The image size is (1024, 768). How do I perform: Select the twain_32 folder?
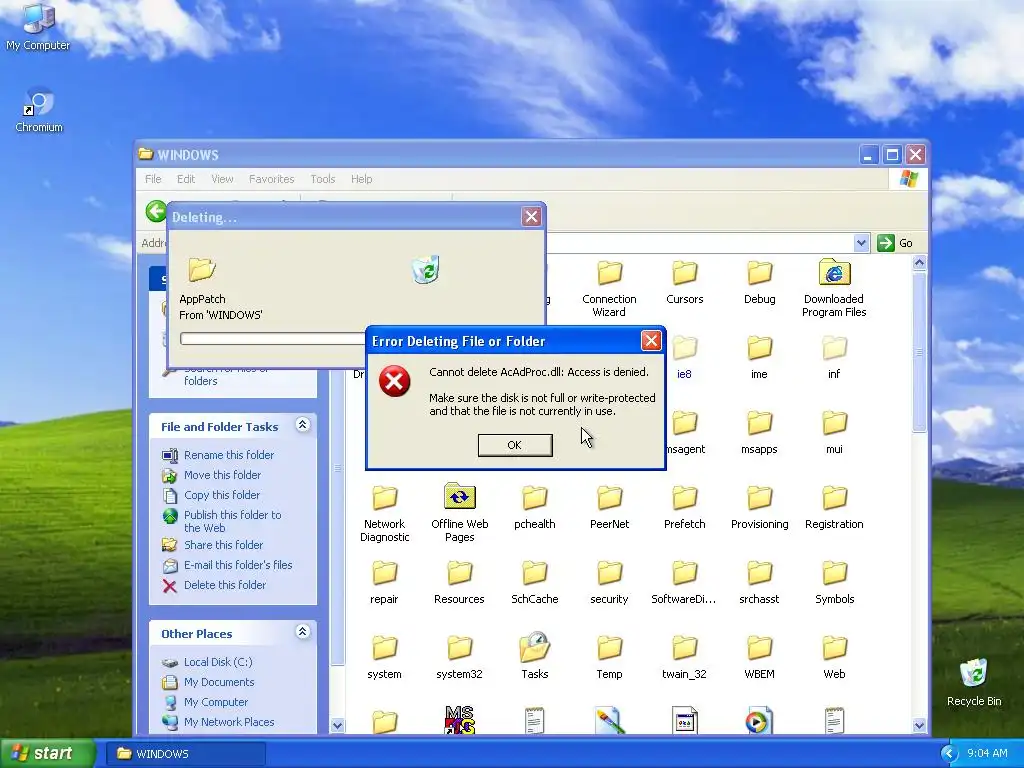click(684, 658)
